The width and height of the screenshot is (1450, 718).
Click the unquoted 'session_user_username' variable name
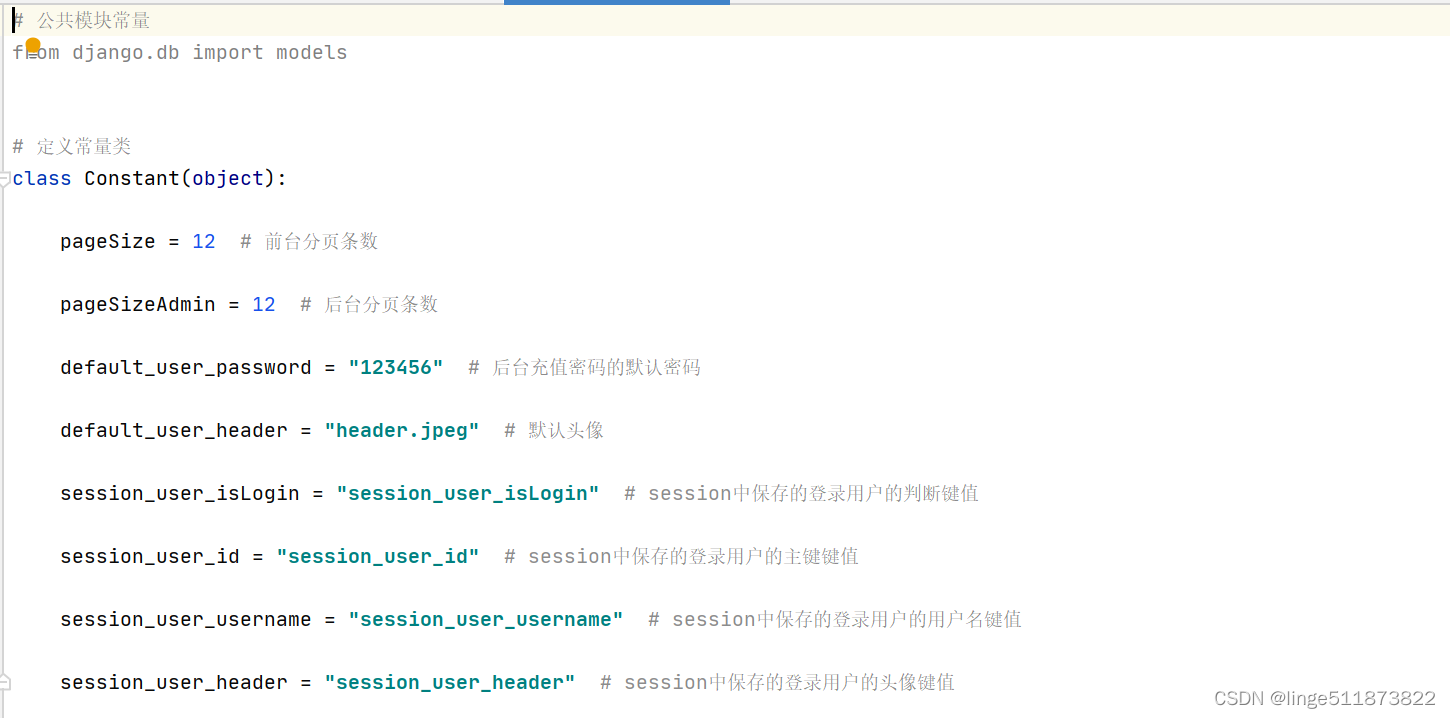(x=186, y=620)
